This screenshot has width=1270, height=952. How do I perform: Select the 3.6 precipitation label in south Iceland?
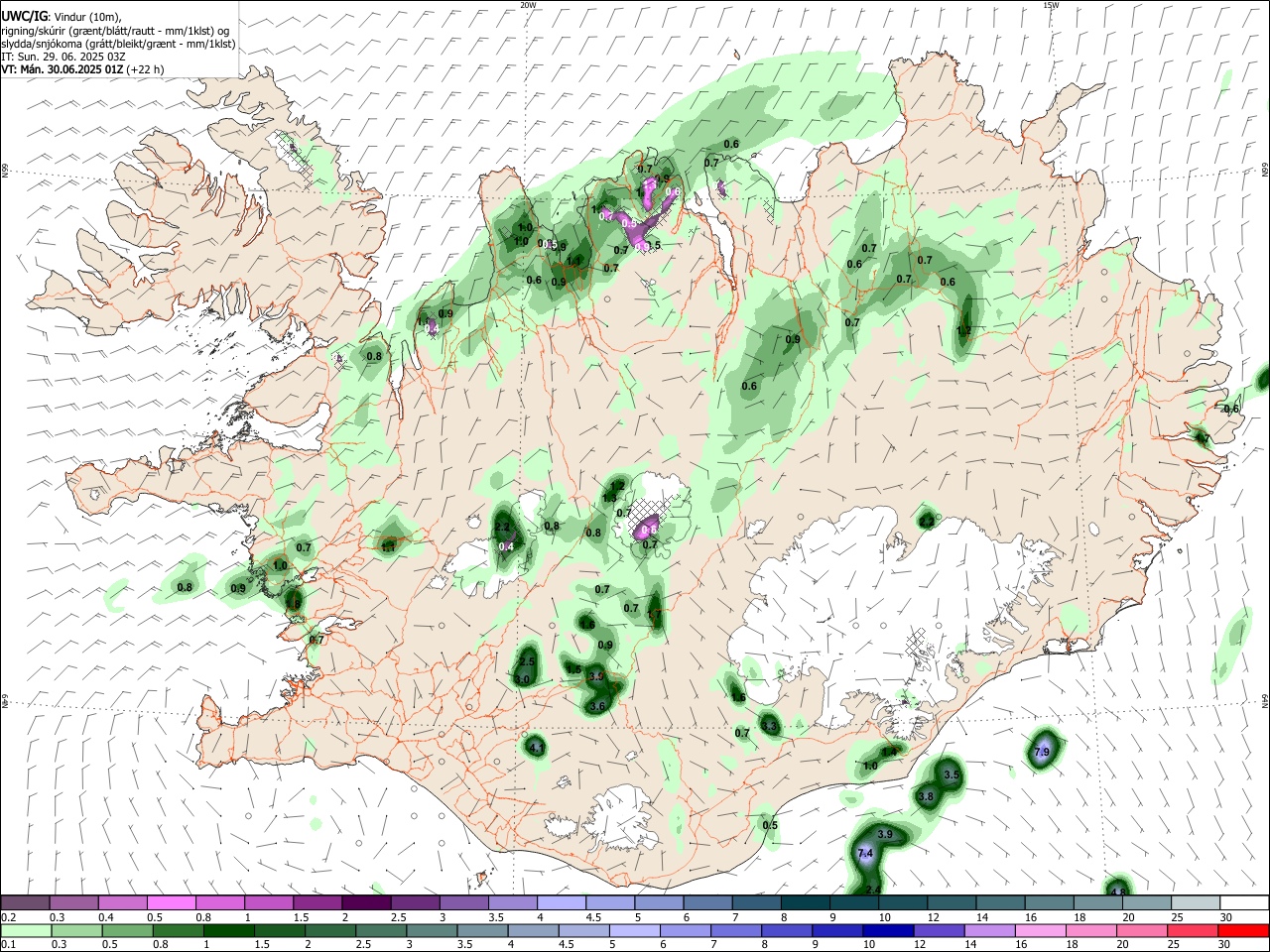(x=597, y=706)
